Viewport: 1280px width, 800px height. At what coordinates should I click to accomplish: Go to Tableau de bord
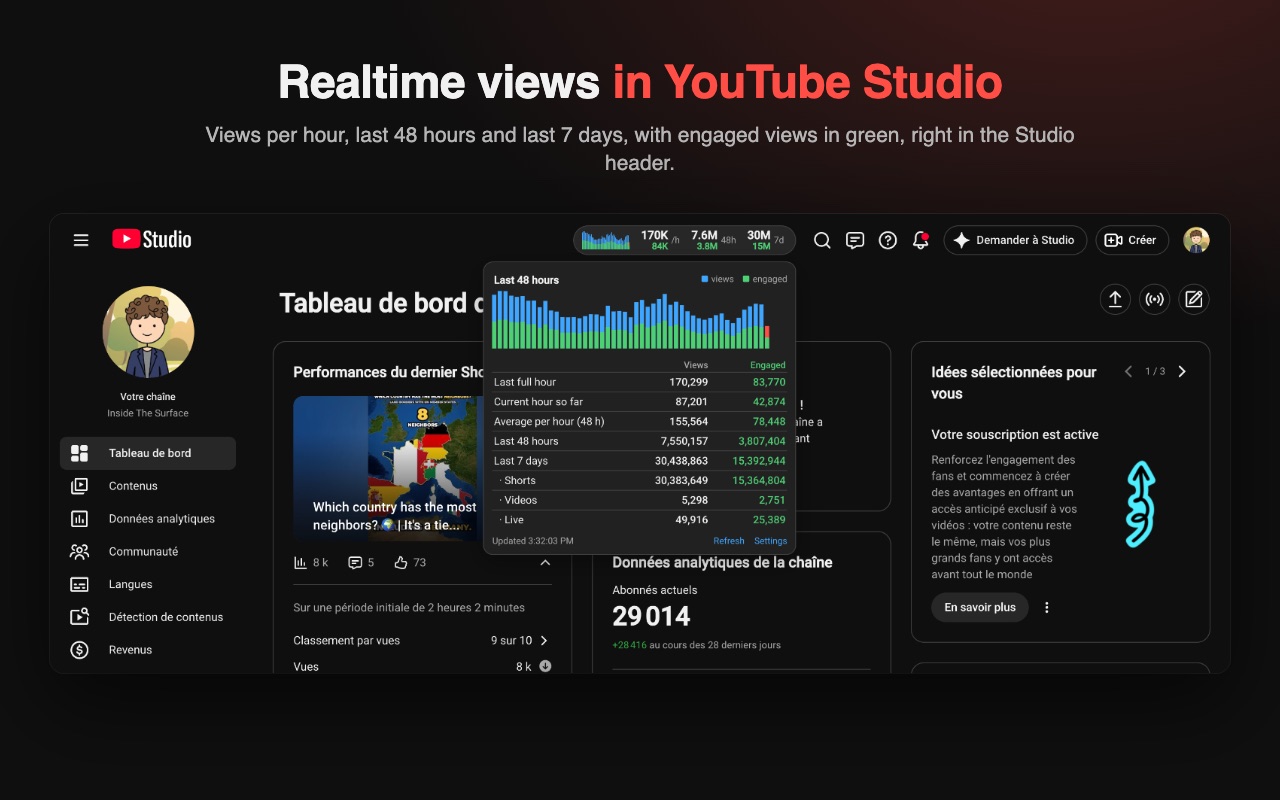(148, 453)
